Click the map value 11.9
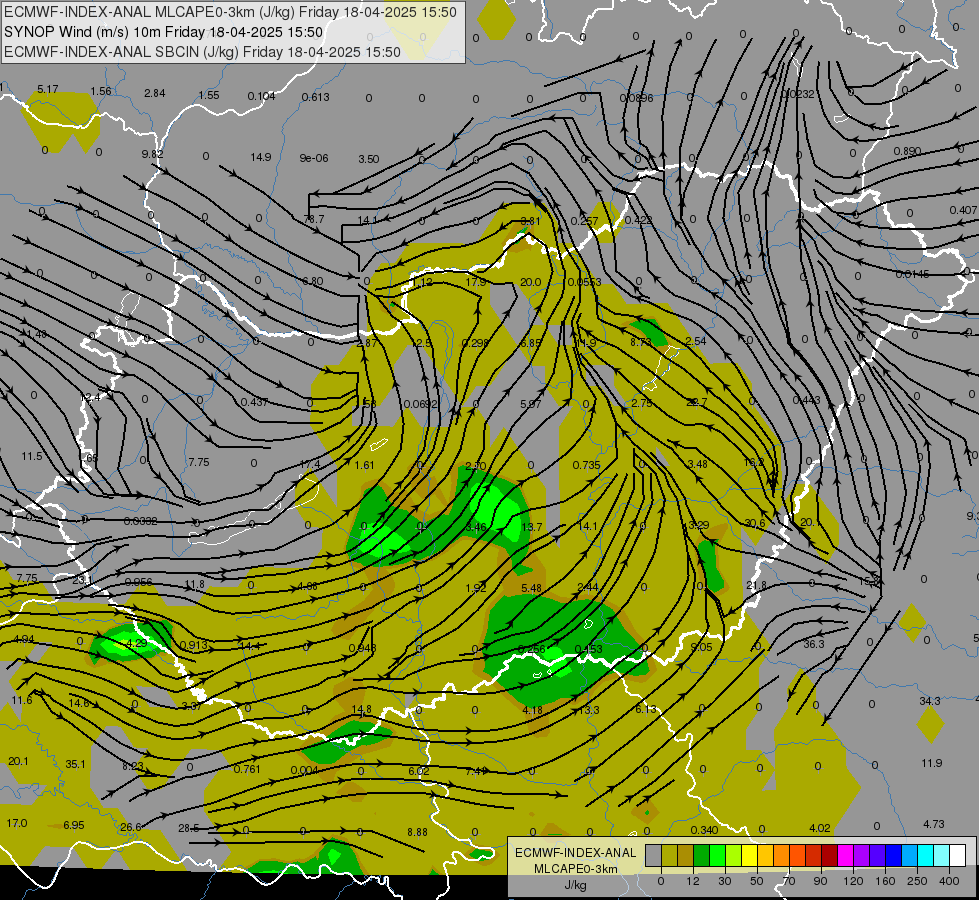The width and height of the screenshot is (979, 900). pos(932,763)
